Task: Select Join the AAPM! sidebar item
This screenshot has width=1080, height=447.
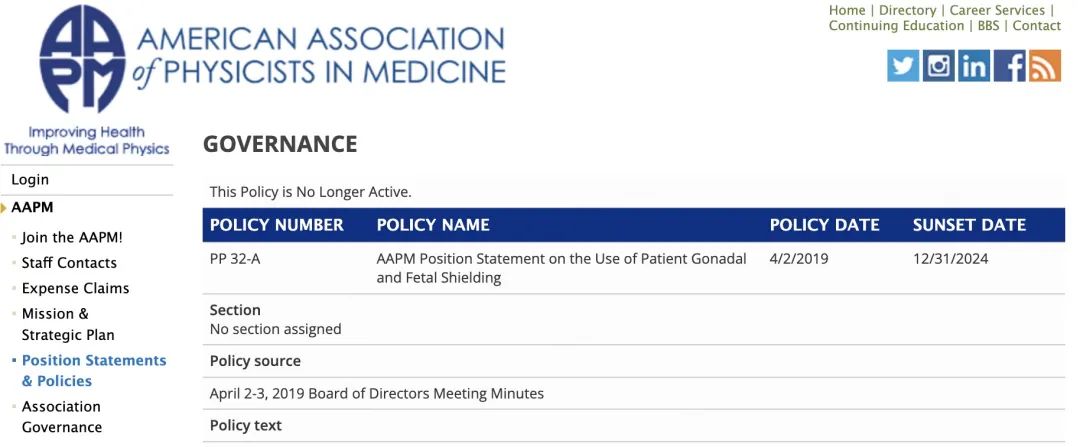Action: click(72, 238)
